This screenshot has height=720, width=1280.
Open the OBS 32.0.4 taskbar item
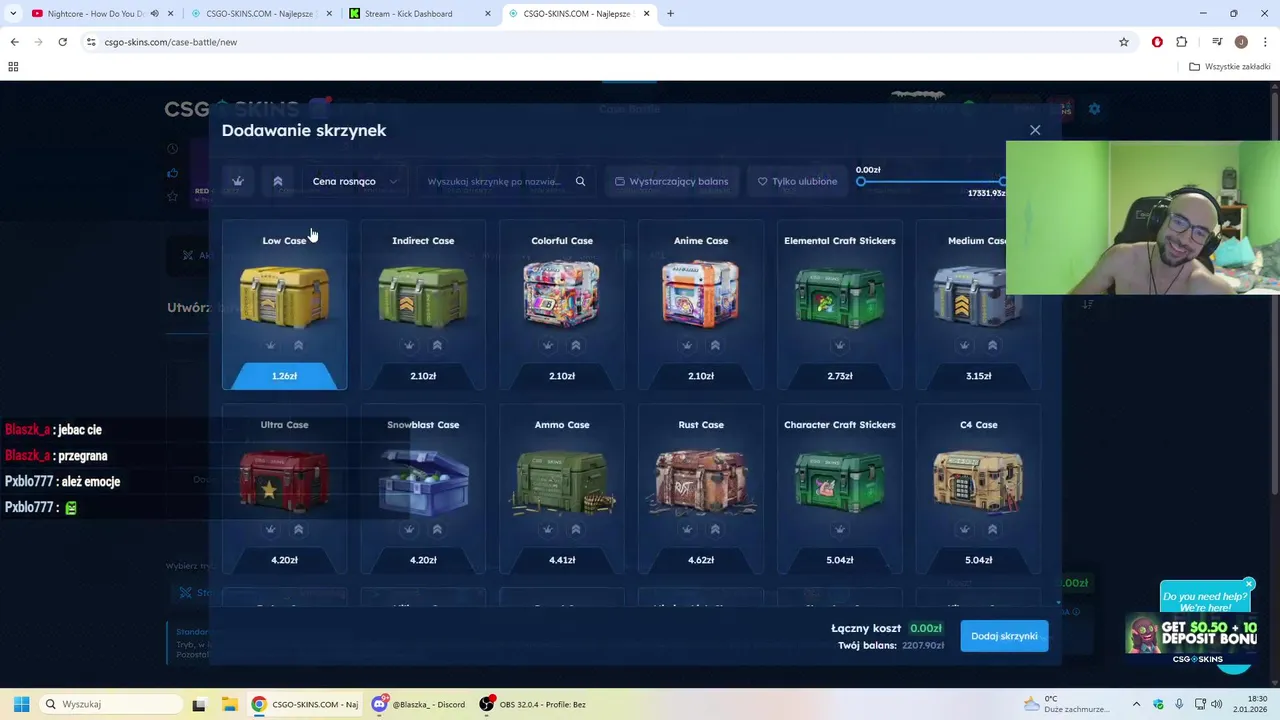click(x=534, y=704)
